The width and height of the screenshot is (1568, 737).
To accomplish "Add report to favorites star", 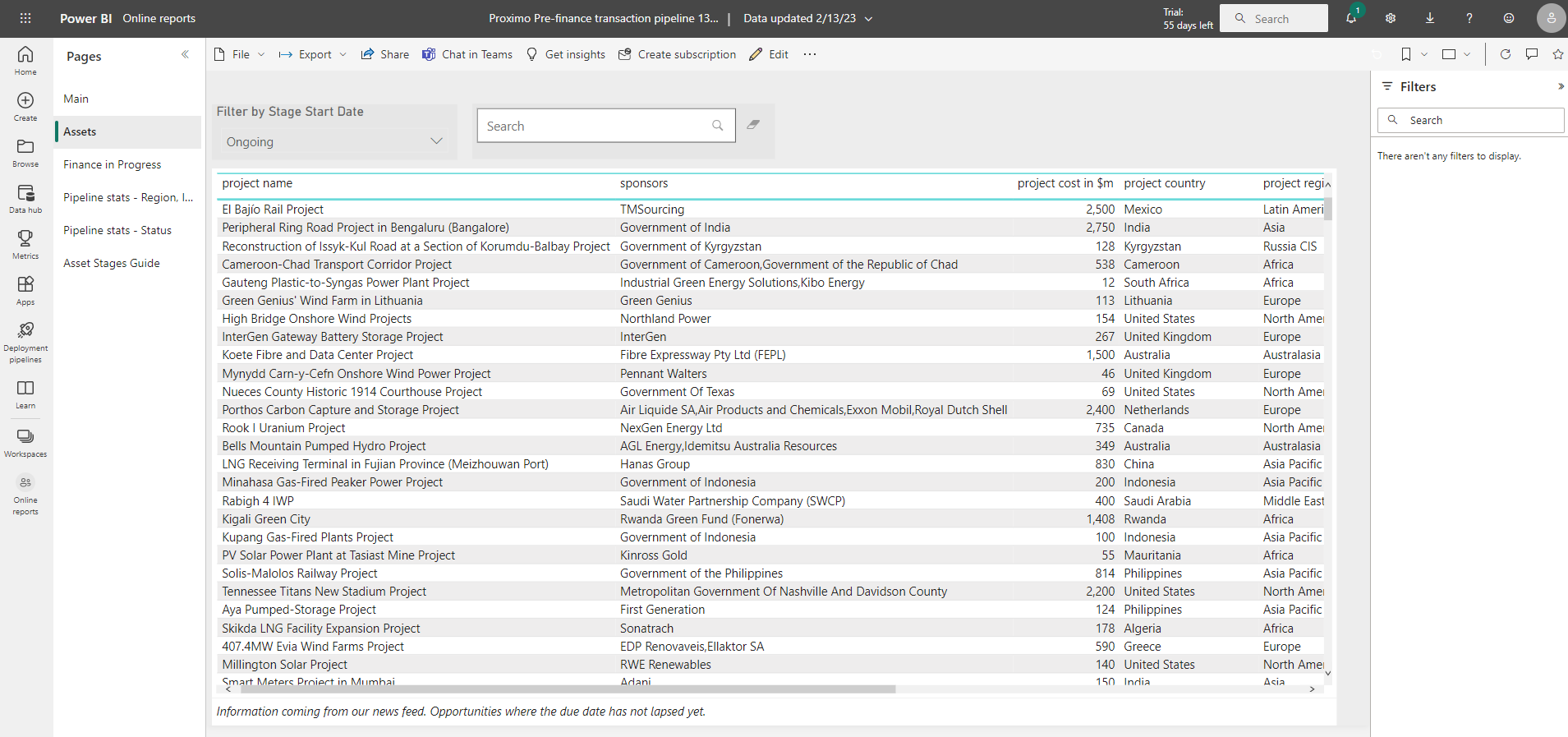I will [x=1558, y=54].
